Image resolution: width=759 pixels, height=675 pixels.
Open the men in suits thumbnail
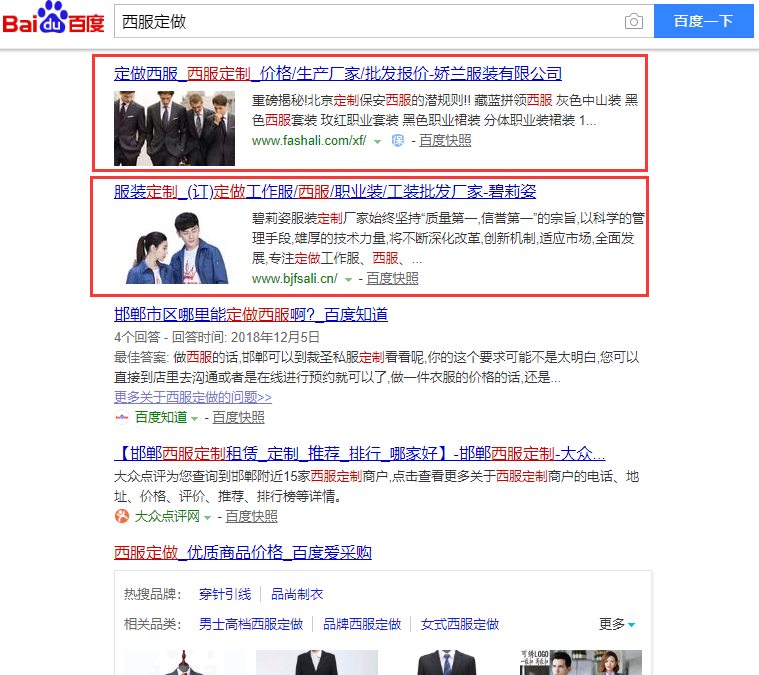coord(174,128)
